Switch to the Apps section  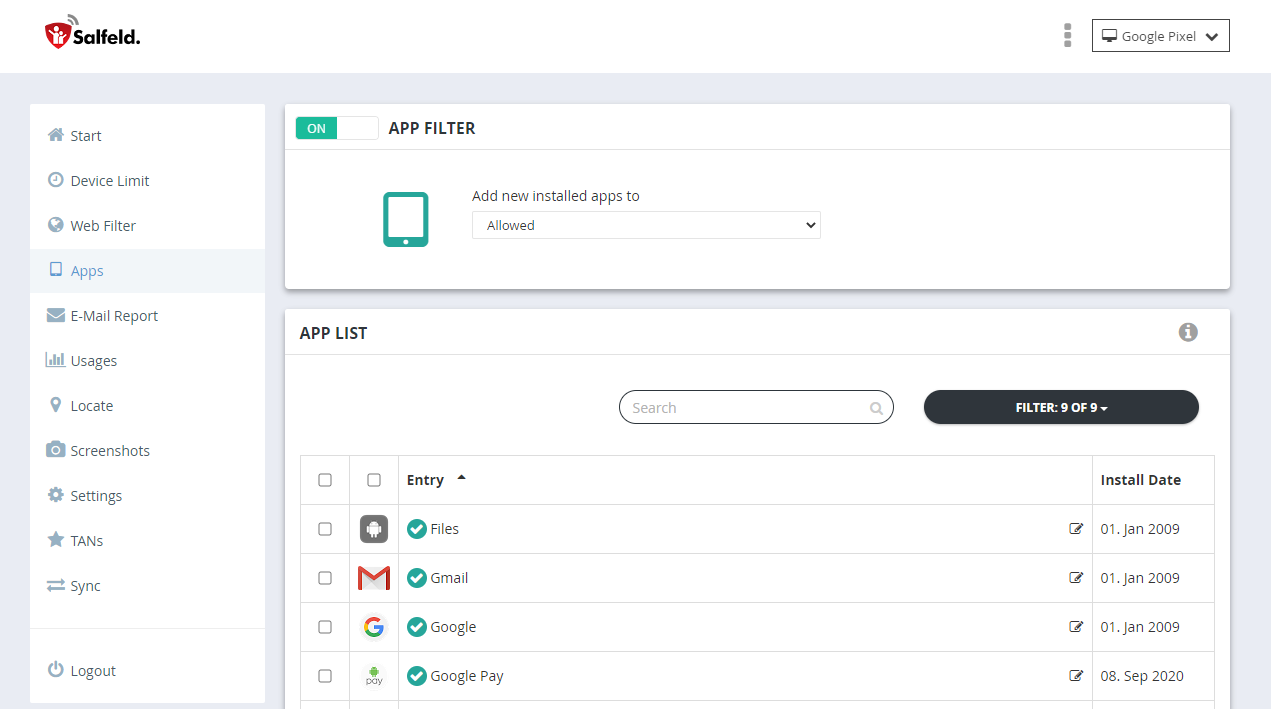pyautogui.click(x=87, y=270)
